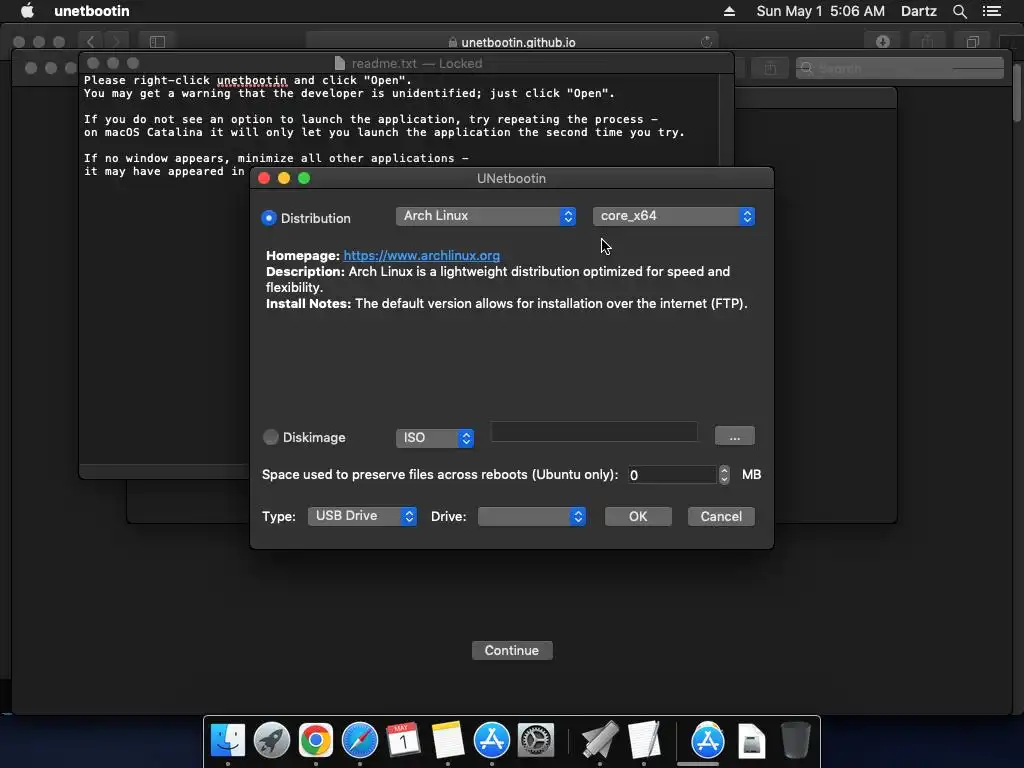
Task: Open the Dartz user menu
Action: point(918,11)
